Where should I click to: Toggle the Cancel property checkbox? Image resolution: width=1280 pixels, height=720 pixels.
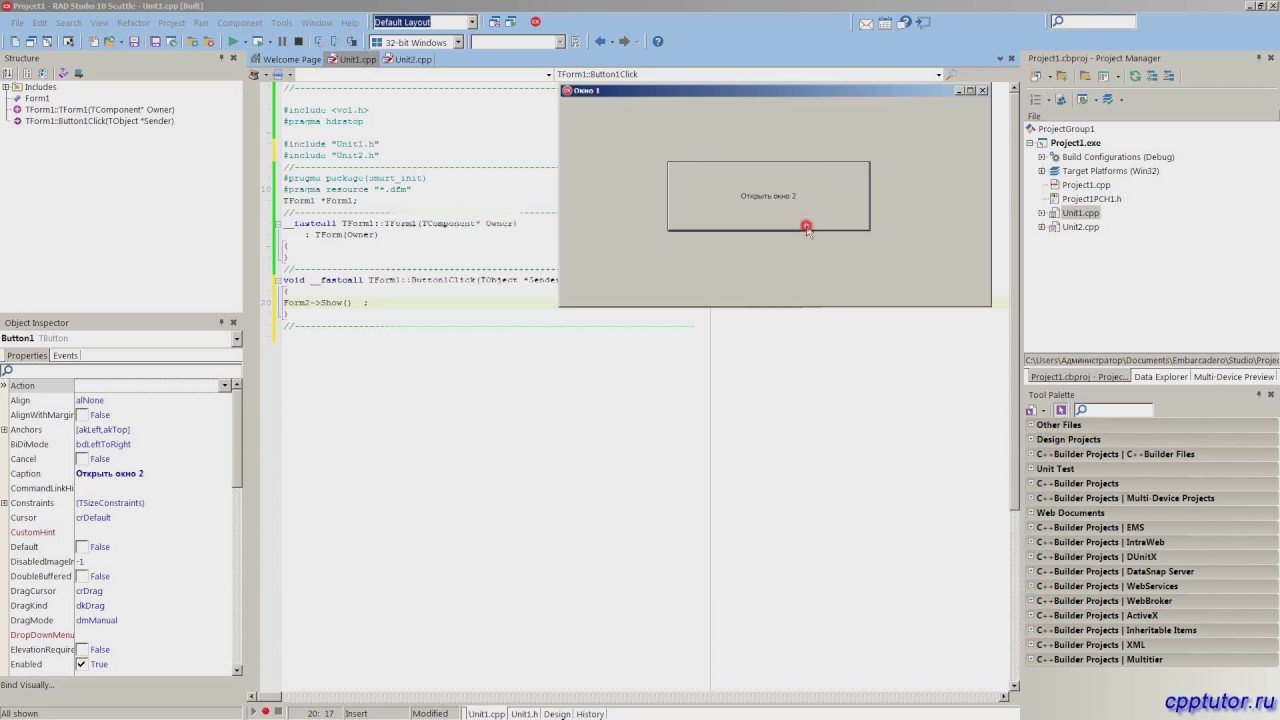(82, 459)
